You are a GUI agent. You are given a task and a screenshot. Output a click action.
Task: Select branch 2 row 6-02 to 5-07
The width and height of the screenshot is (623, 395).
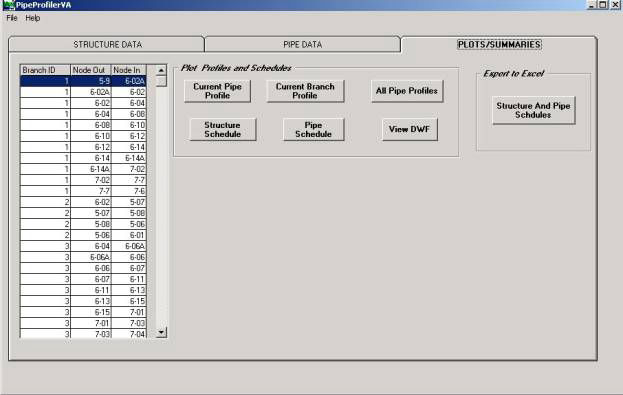(x=83, y=202)
